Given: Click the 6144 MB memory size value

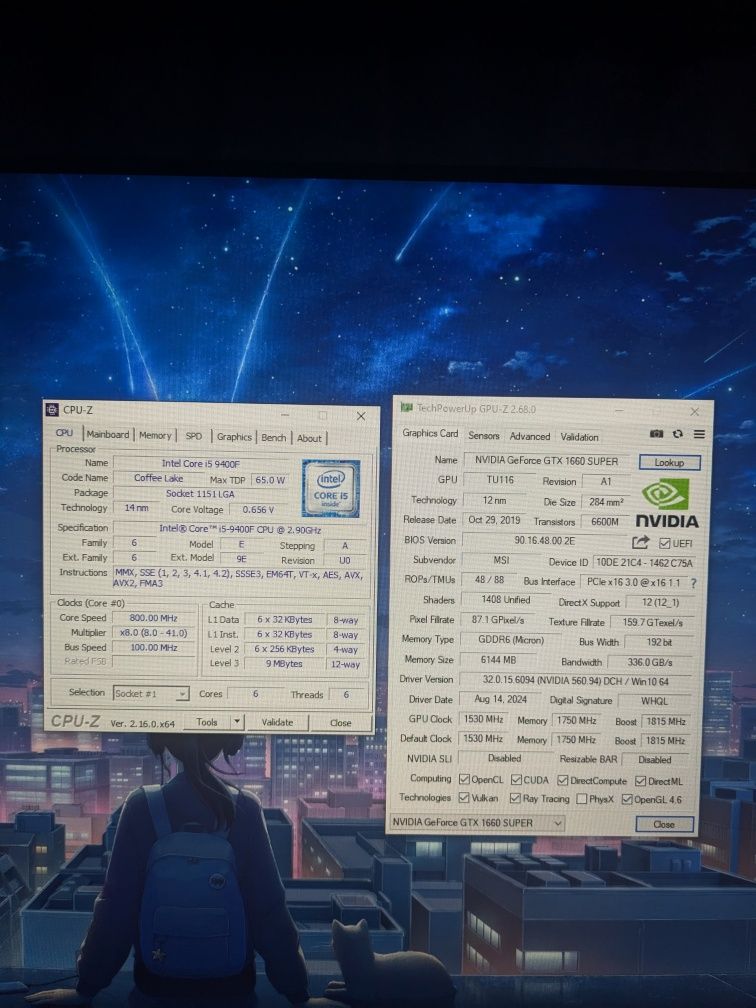Looking at the screenshot, I should (498, 660).
